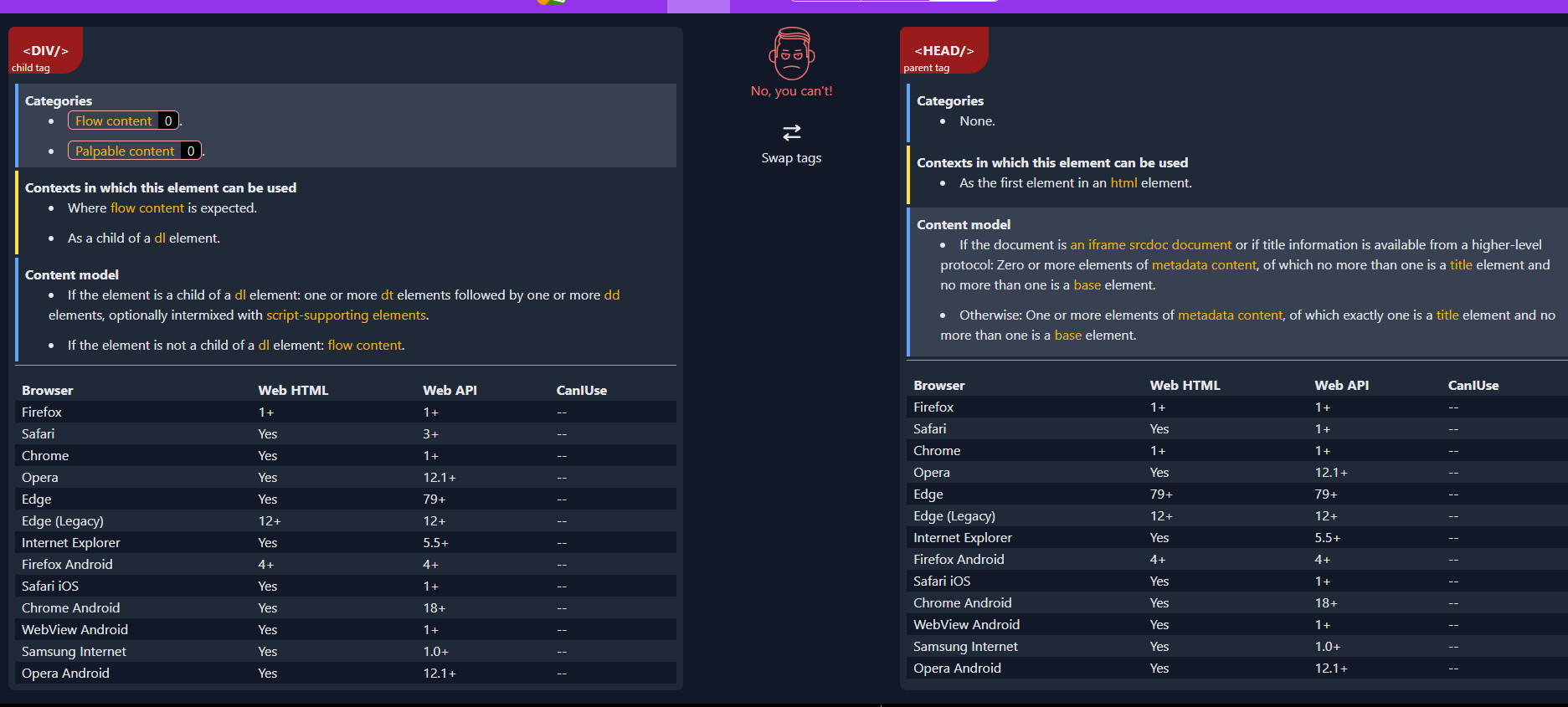
Task: Open the script-supporting elements link
Action: 346,315
